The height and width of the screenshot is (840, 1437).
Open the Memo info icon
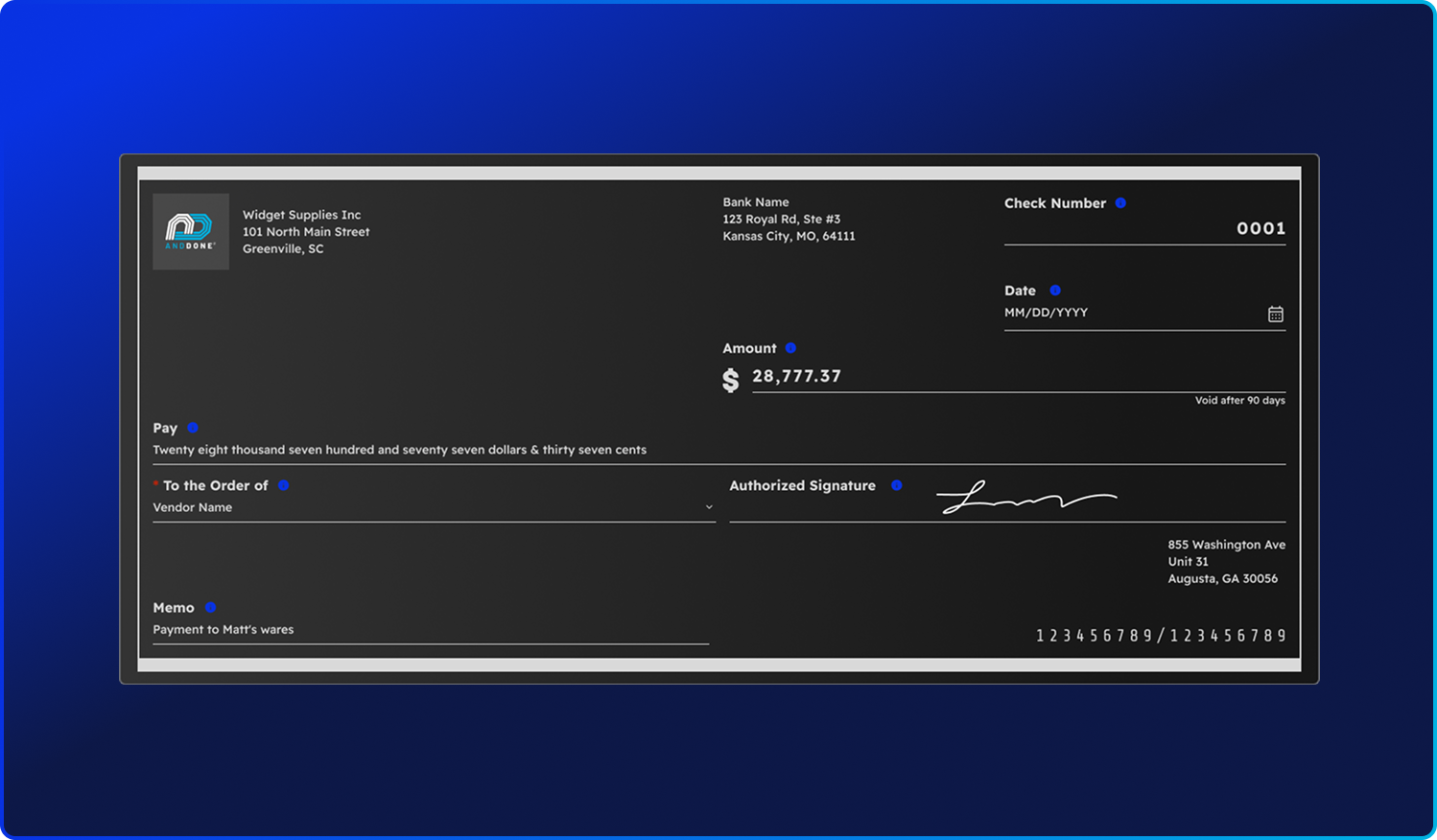point(209,607)
